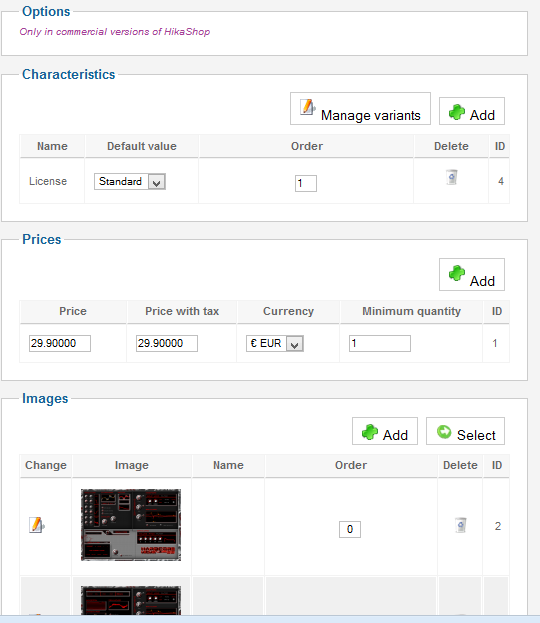Delete the License characteristic via trash icon
Viewport: 540px width, 623px height.
pos(452,177)
